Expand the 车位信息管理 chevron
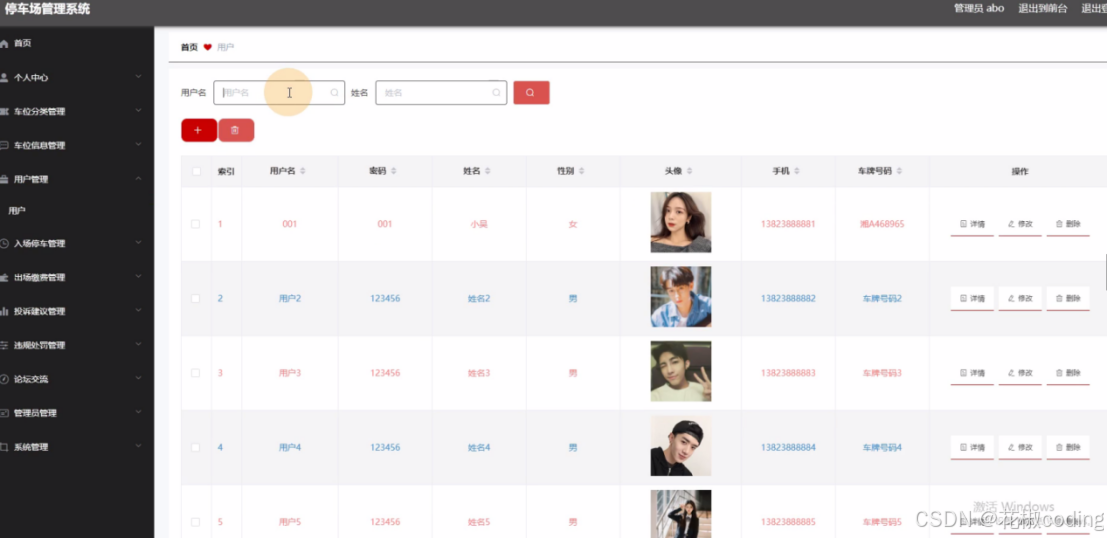 point(138,144)
